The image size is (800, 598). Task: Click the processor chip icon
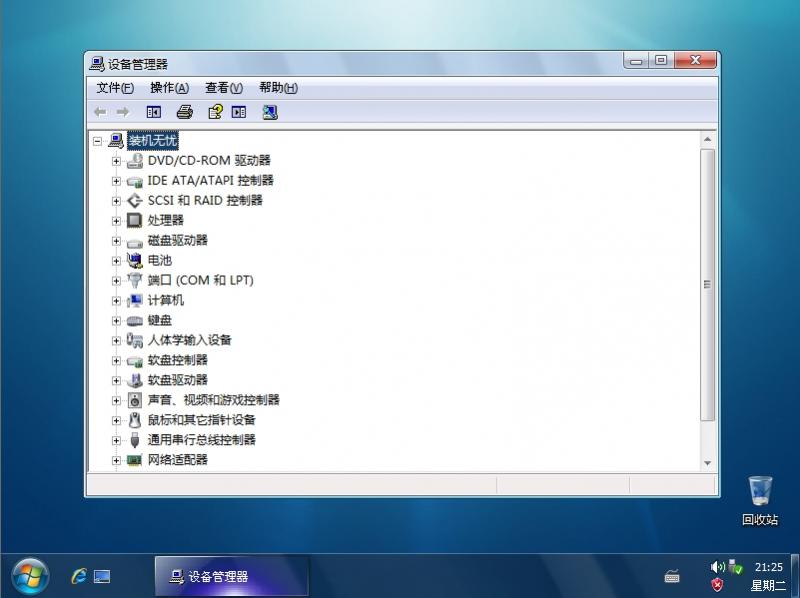click(x=135, y=220)
